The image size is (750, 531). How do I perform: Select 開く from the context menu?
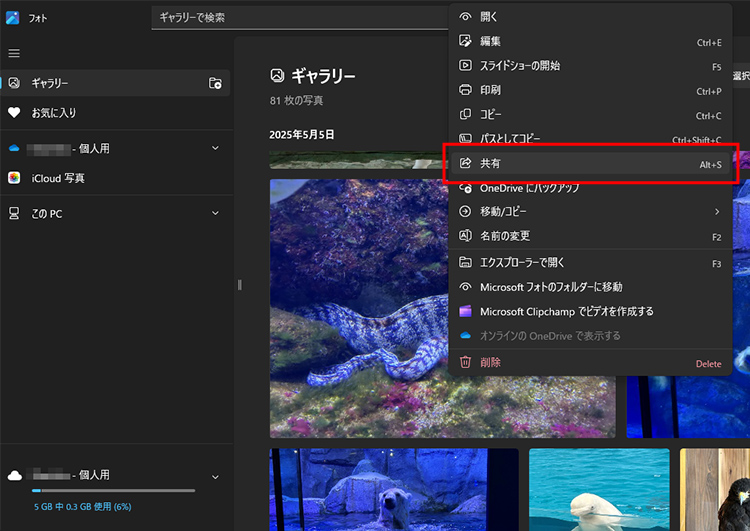click(x=490, y=17)
